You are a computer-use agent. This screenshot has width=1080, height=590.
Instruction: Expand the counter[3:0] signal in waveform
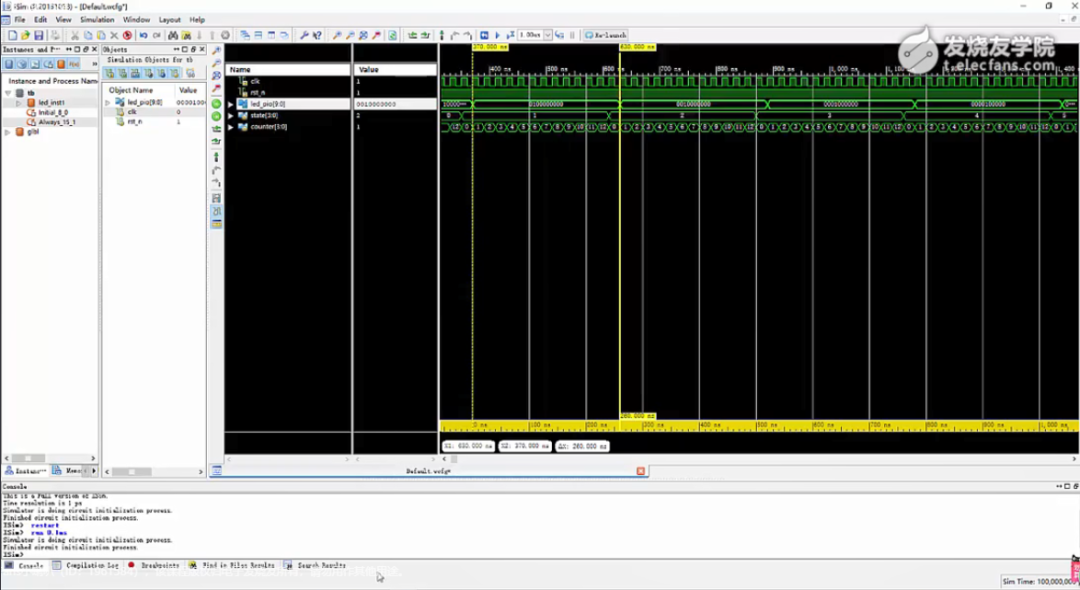231,127
